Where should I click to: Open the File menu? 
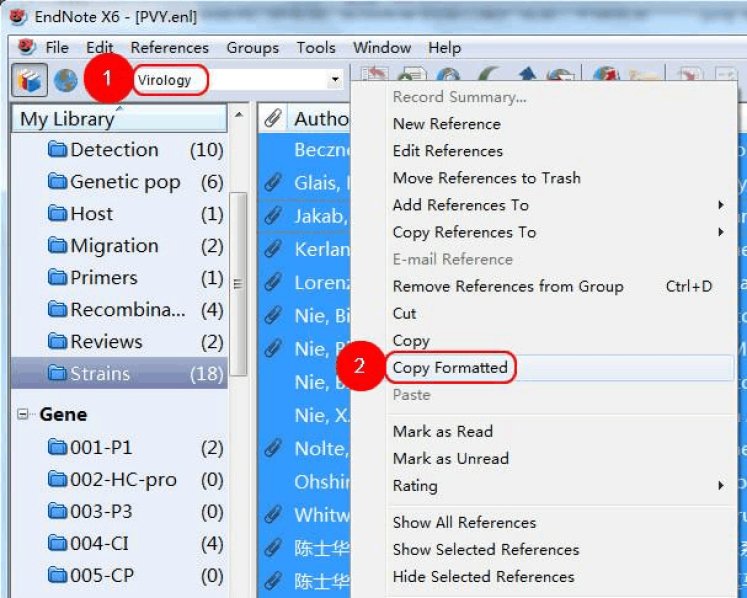(57, 48)
